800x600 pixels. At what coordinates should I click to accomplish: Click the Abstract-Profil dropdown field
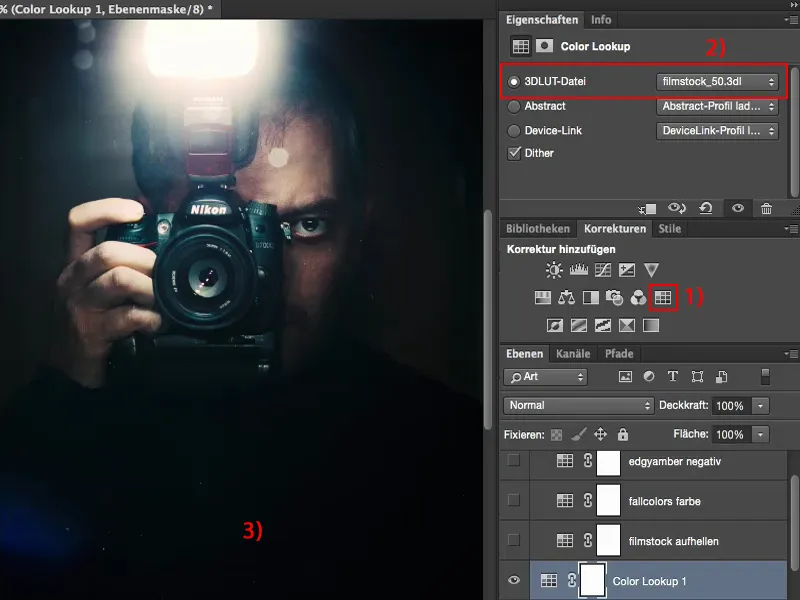point(718,106)
